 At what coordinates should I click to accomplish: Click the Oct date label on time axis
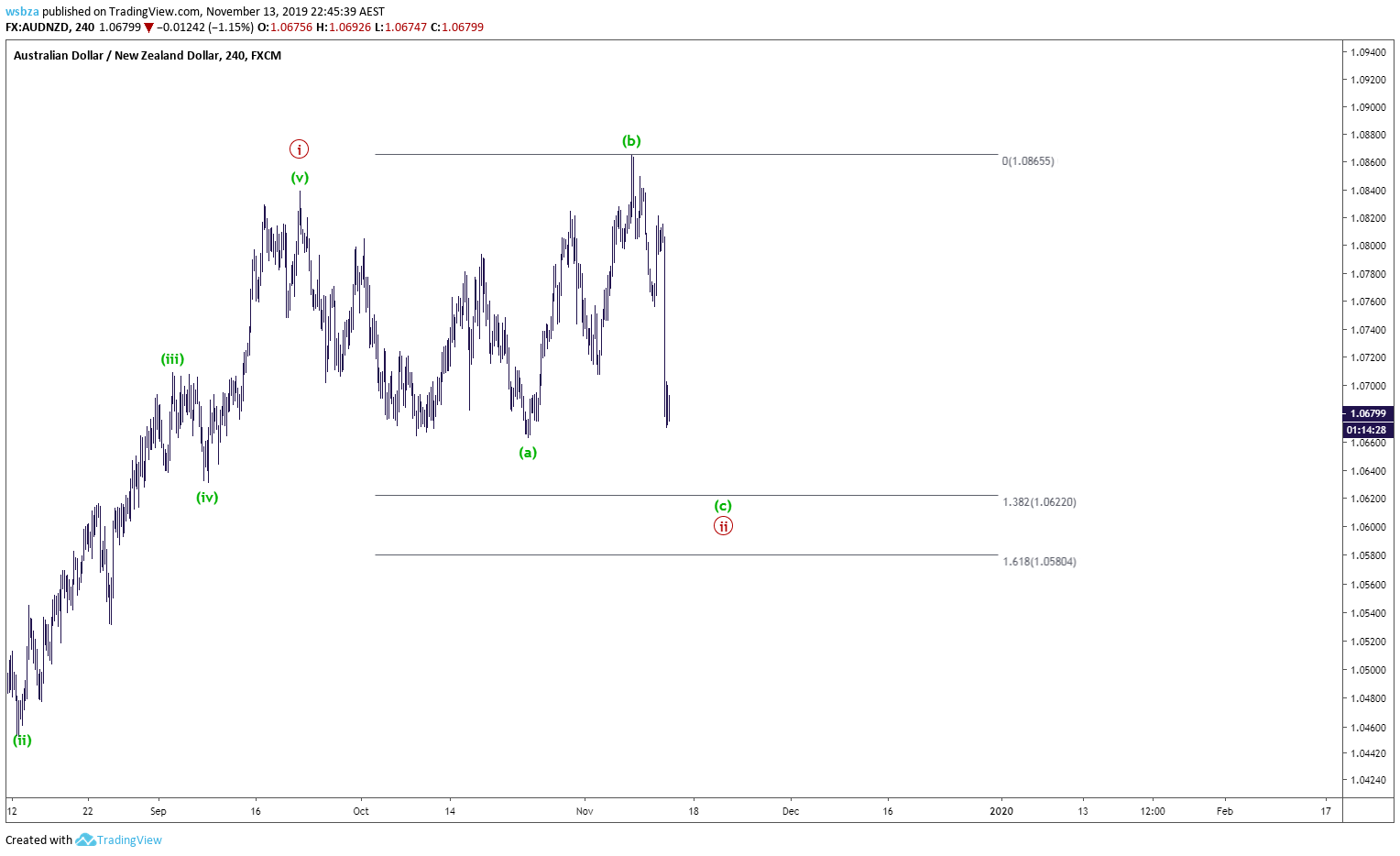coord(361,811)
